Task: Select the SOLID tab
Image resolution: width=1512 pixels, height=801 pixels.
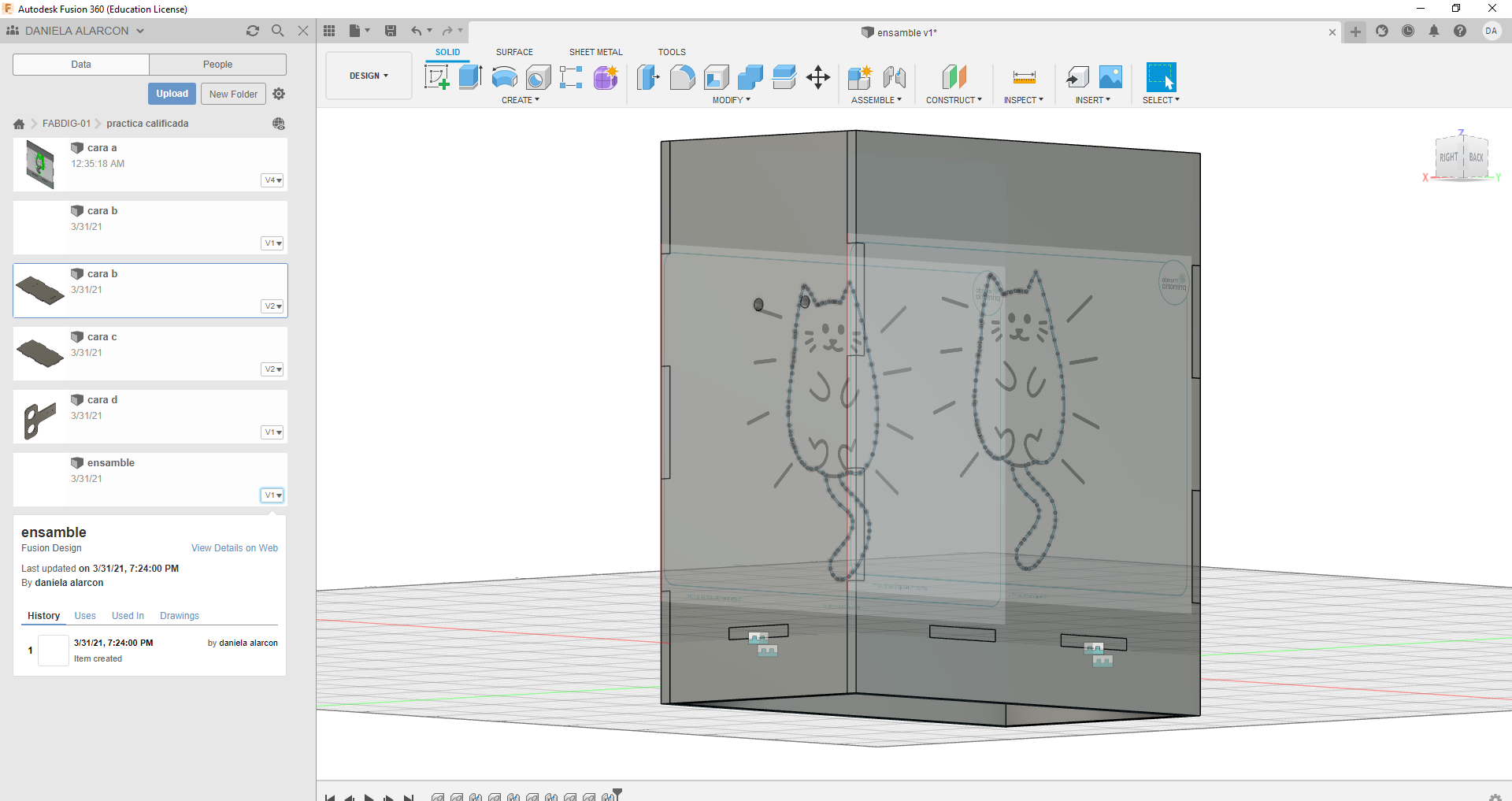Action: click(447, 52)
